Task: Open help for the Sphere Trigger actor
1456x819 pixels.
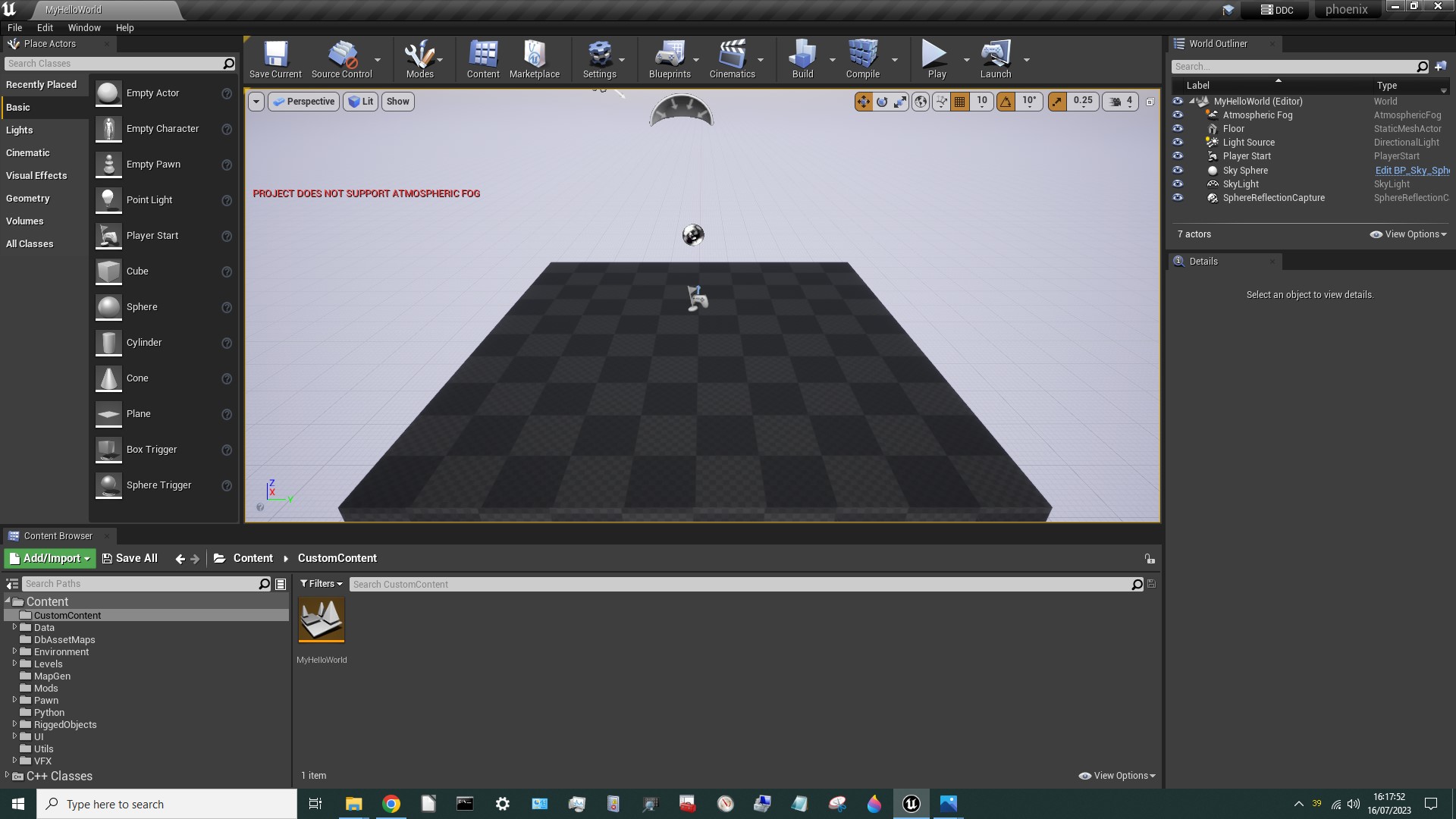Action: (x=226, y=485)
